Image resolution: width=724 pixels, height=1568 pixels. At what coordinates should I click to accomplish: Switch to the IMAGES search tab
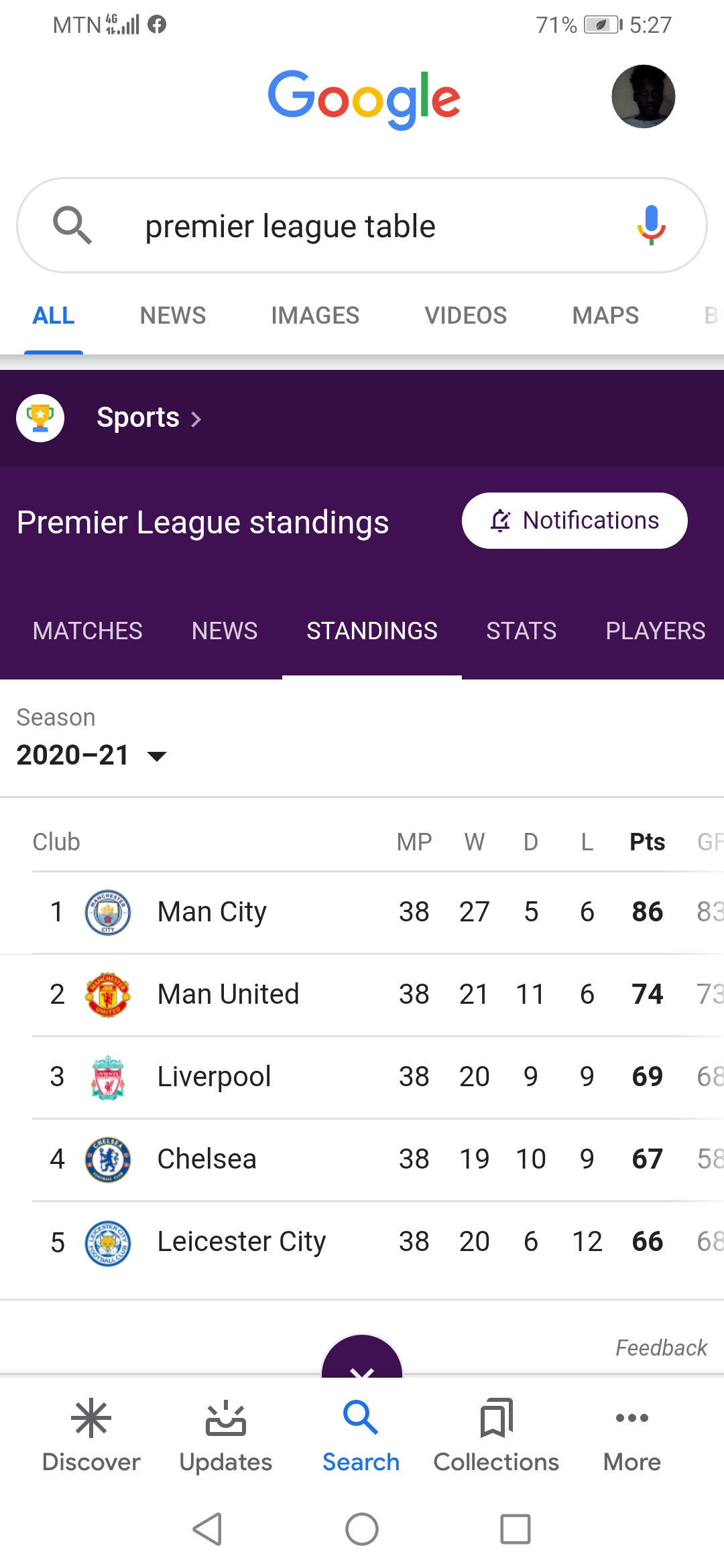click(x=315, y=316)
